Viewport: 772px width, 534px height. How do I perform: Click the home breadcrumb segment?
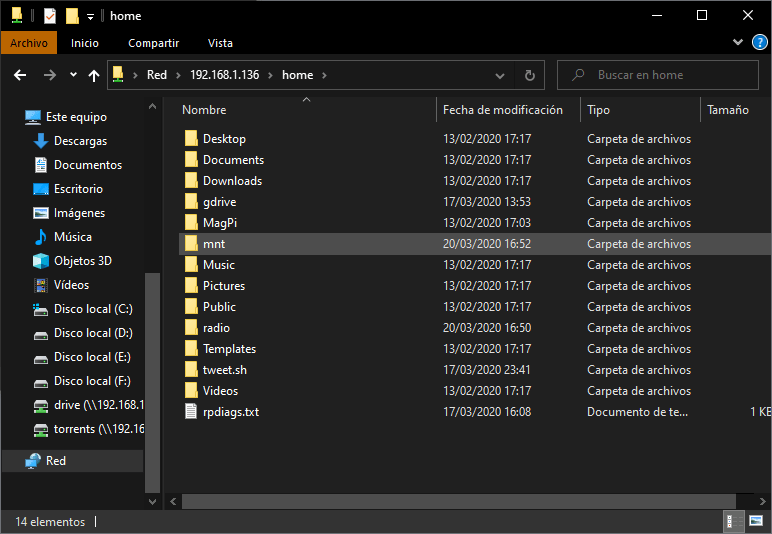(297, 75)
